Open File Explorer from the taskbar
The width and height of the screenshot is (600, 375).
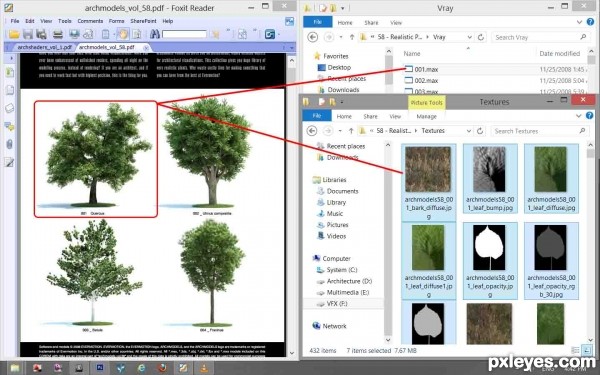point(15,368)
